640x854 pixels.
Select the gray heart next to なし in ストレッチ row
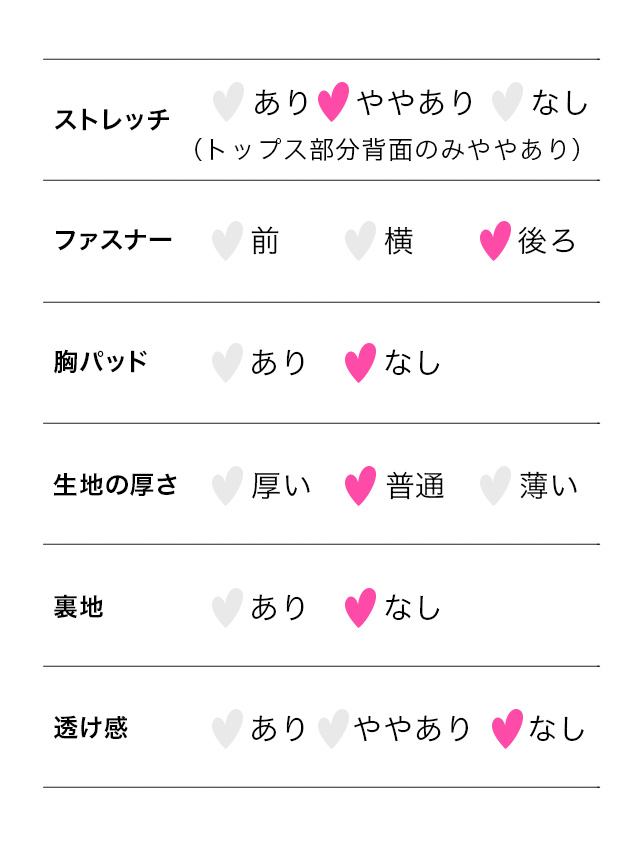(507, 102)
